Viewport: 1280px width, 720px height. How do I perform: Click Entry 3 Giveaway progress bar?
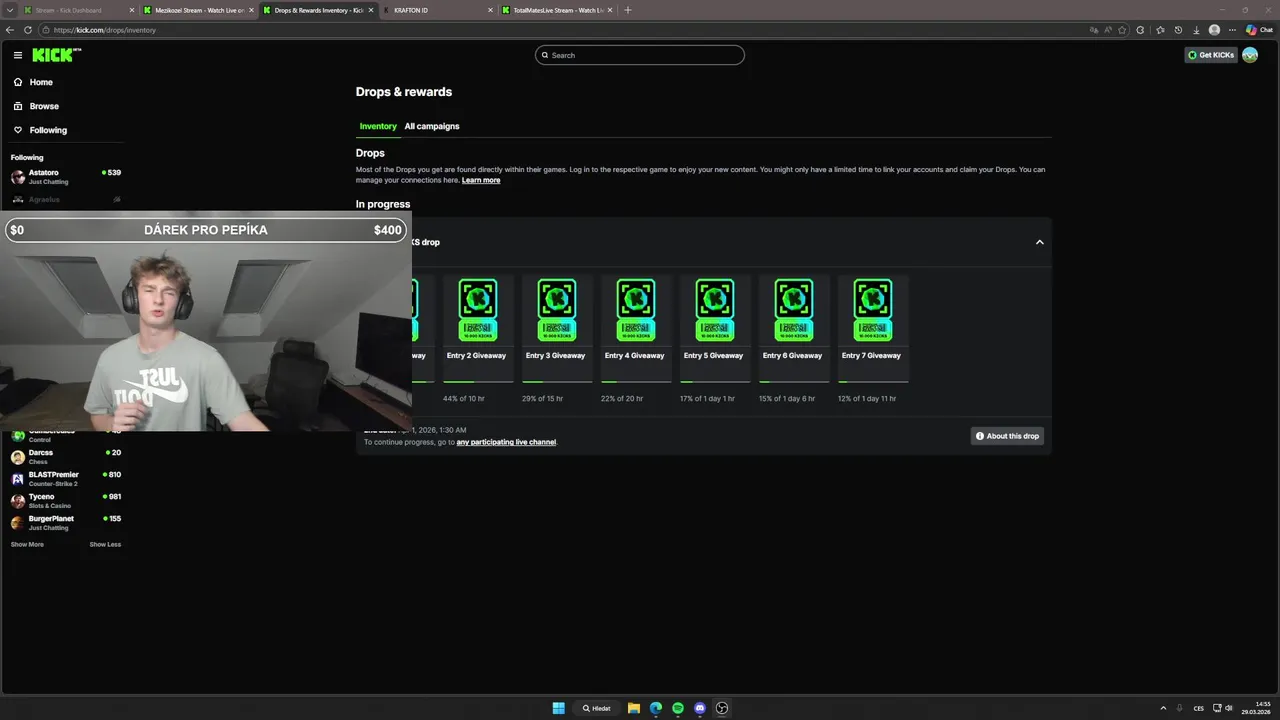tap(557, 381)
